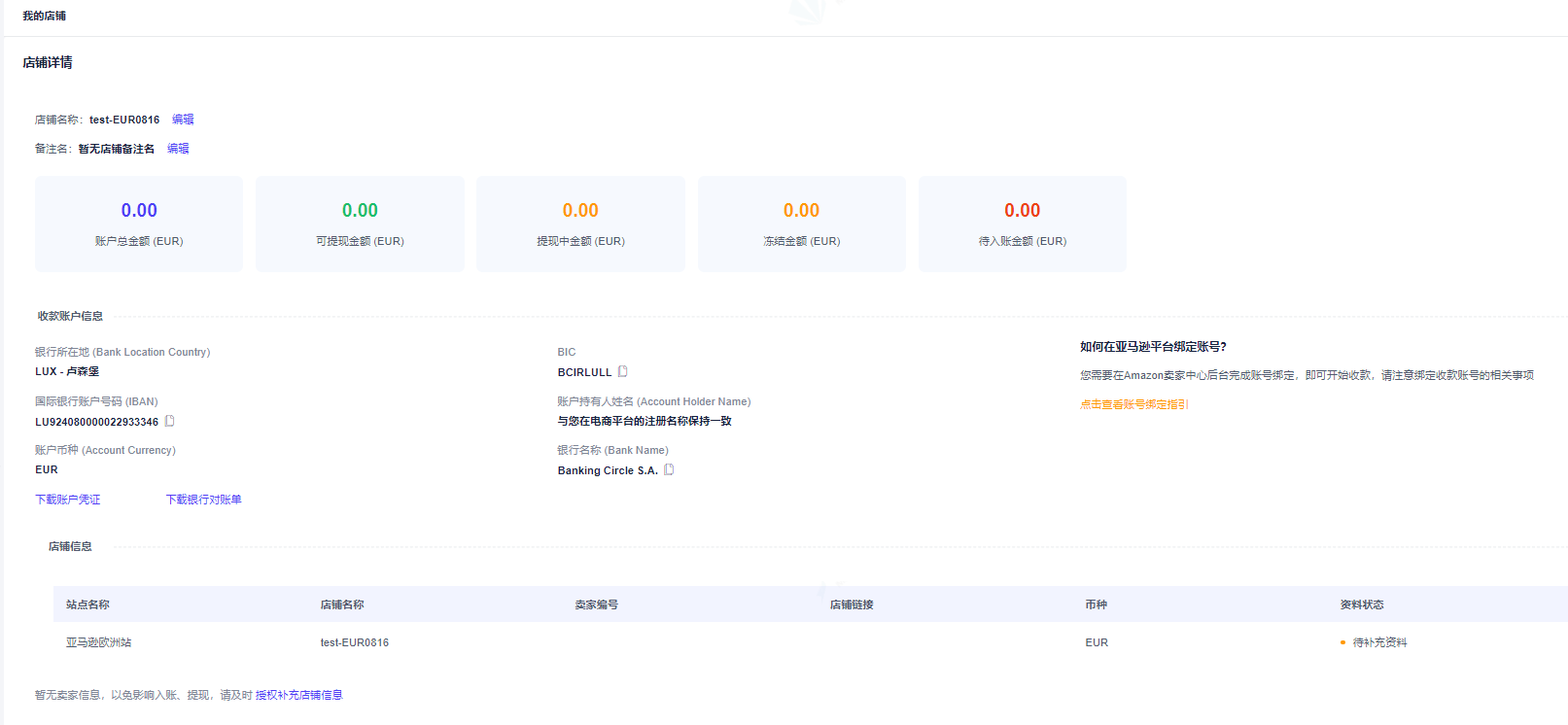
Task: Download bank statement (下载银行对账单)
Action: coord(203,500)
